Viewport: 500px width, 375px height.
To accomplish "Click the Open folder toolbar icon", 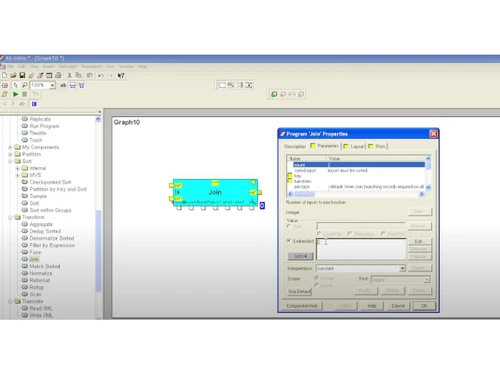I will pos(13,76).
